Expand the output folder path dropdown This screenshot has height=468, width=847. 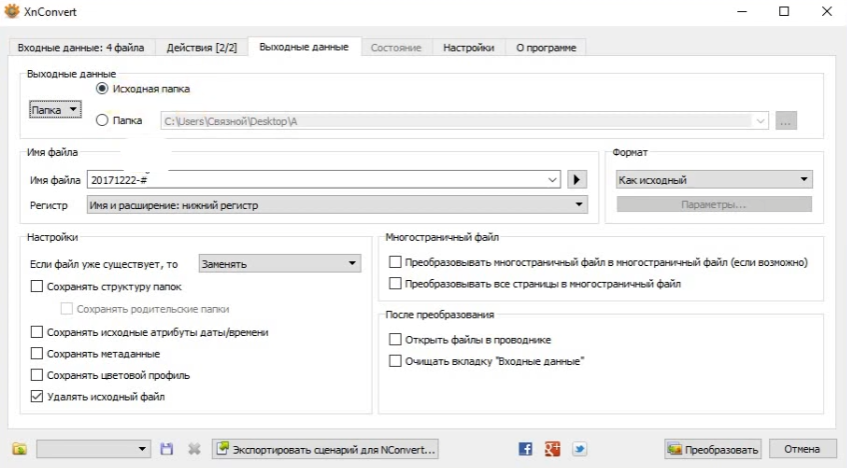(x=760, y=121)
